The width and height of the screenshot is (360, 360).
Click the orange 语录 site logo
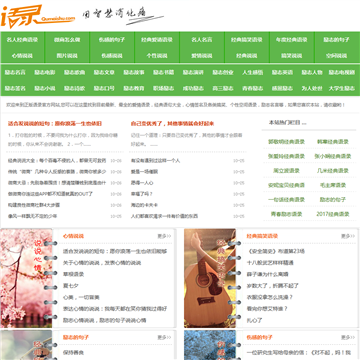pyautogui.click(x=38, y=16)
